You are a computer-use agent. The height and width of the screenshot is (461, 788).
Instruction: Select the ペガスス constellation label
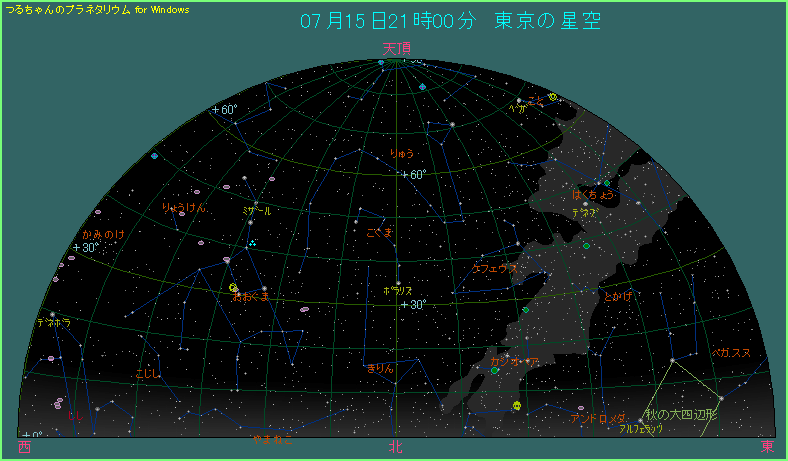coord(731,353)
